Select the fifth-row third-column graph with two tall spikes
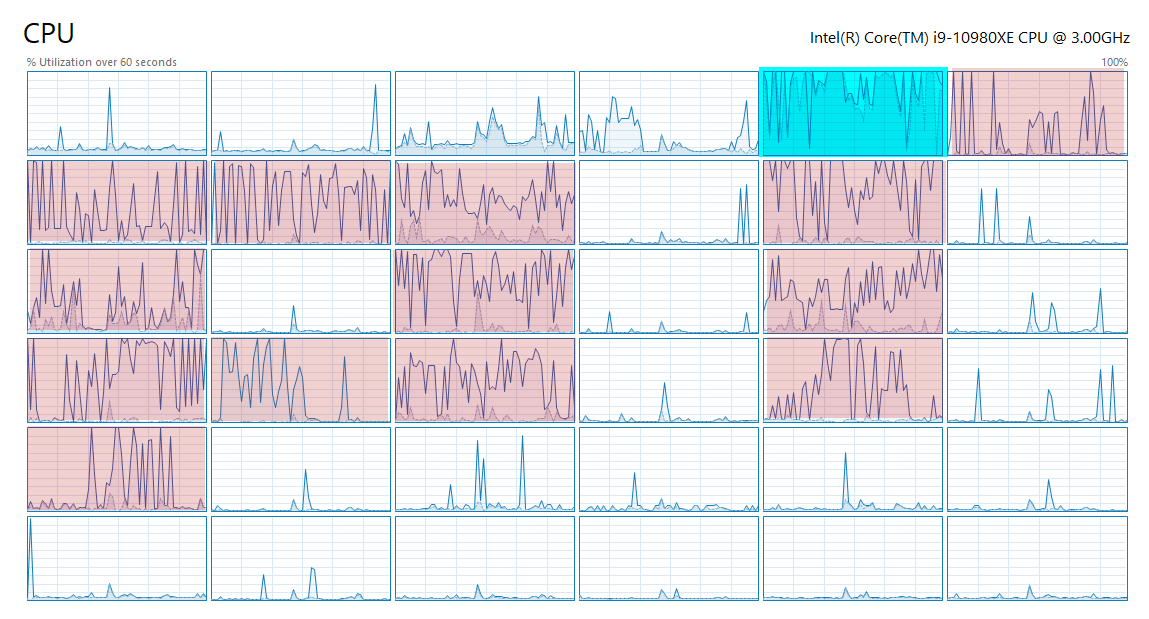 pyautogui.click(x=485, y=470)
